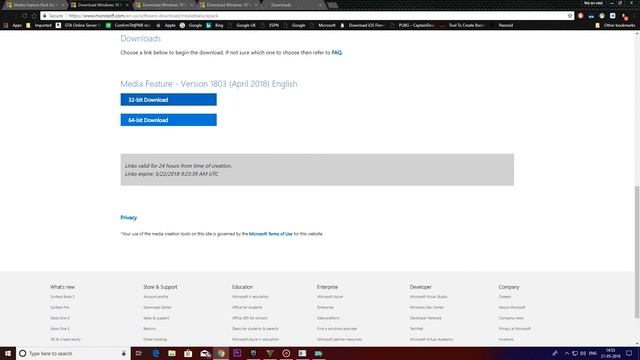Viewport: 640px width, 360px height.
Task: Open the Apps shortcut in bookmarks bar
Action: pos(12,25)
